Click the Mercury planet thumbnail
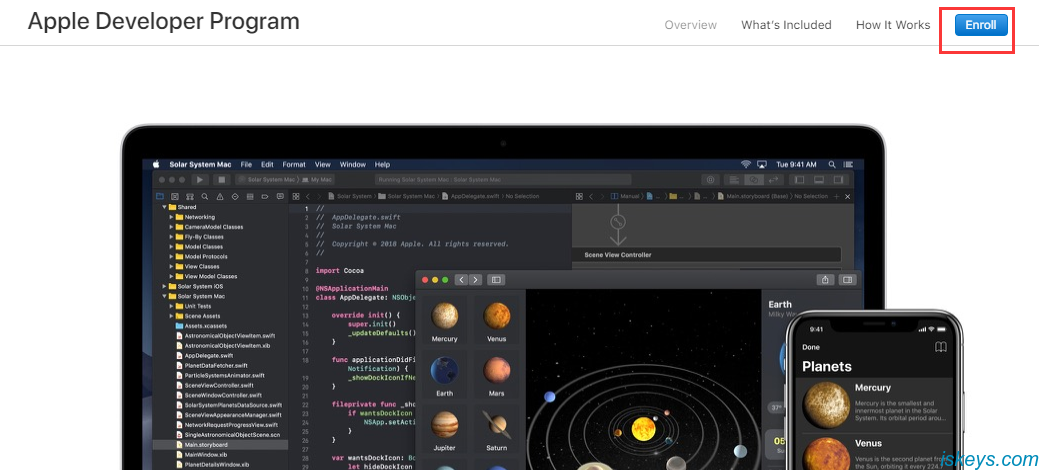This screenshot has height=470, width=1039. 445,318
